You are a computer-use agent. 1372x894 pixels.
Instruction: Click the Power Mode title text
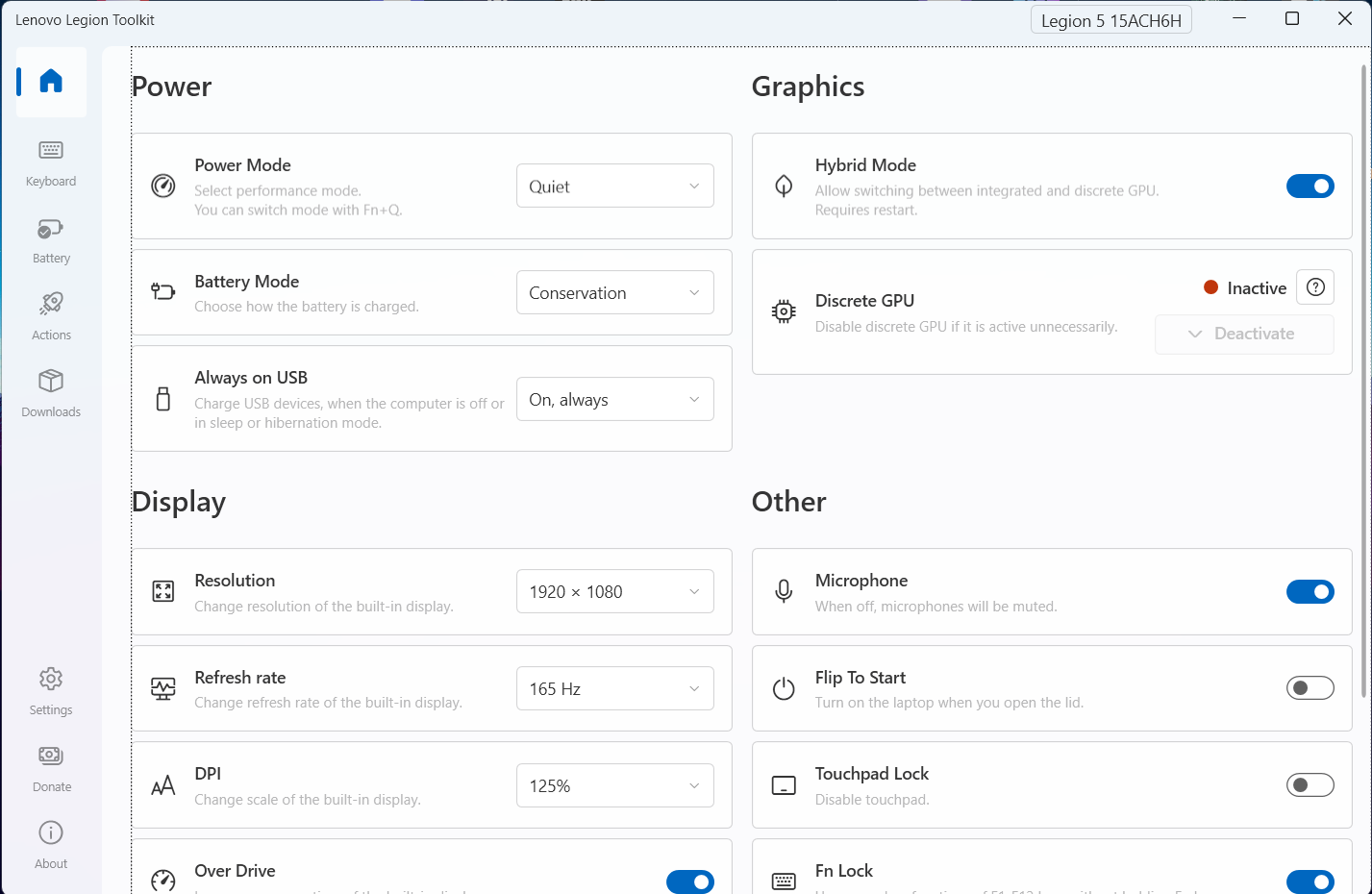242,165
